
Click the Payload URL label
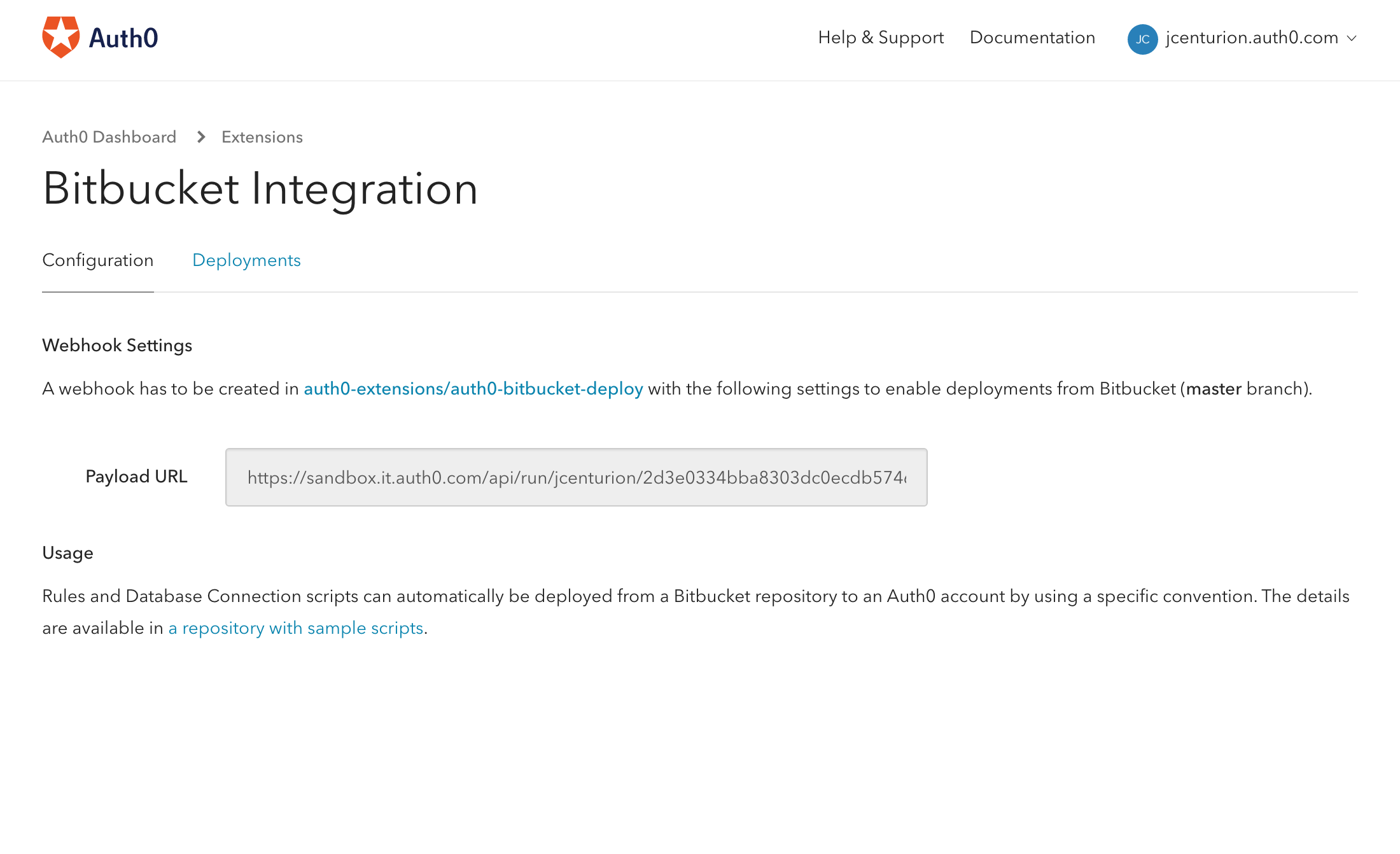(136, 477)
